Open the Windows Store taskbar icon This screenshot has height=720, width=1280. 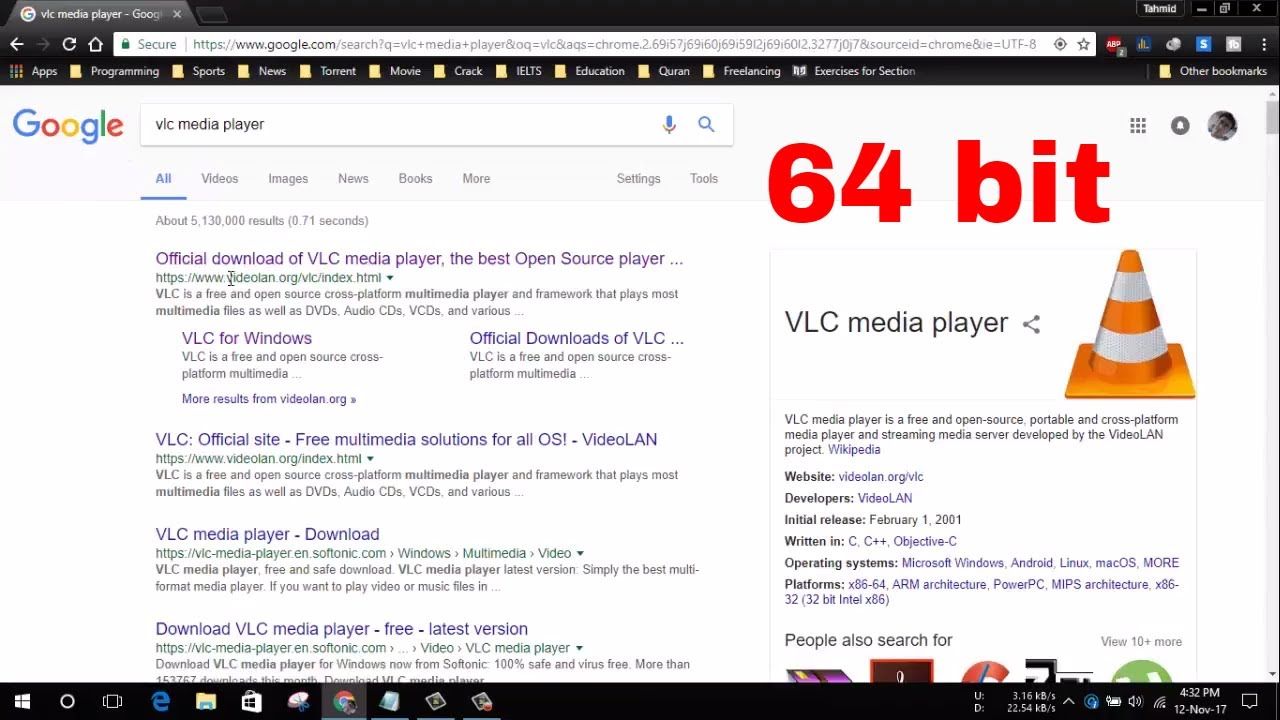click(251, 701)
